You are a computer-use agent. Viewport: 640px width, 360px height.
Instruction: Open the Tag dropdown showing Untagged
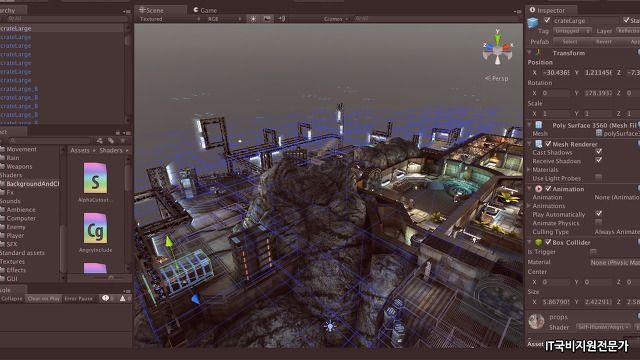tap(573, 31)
